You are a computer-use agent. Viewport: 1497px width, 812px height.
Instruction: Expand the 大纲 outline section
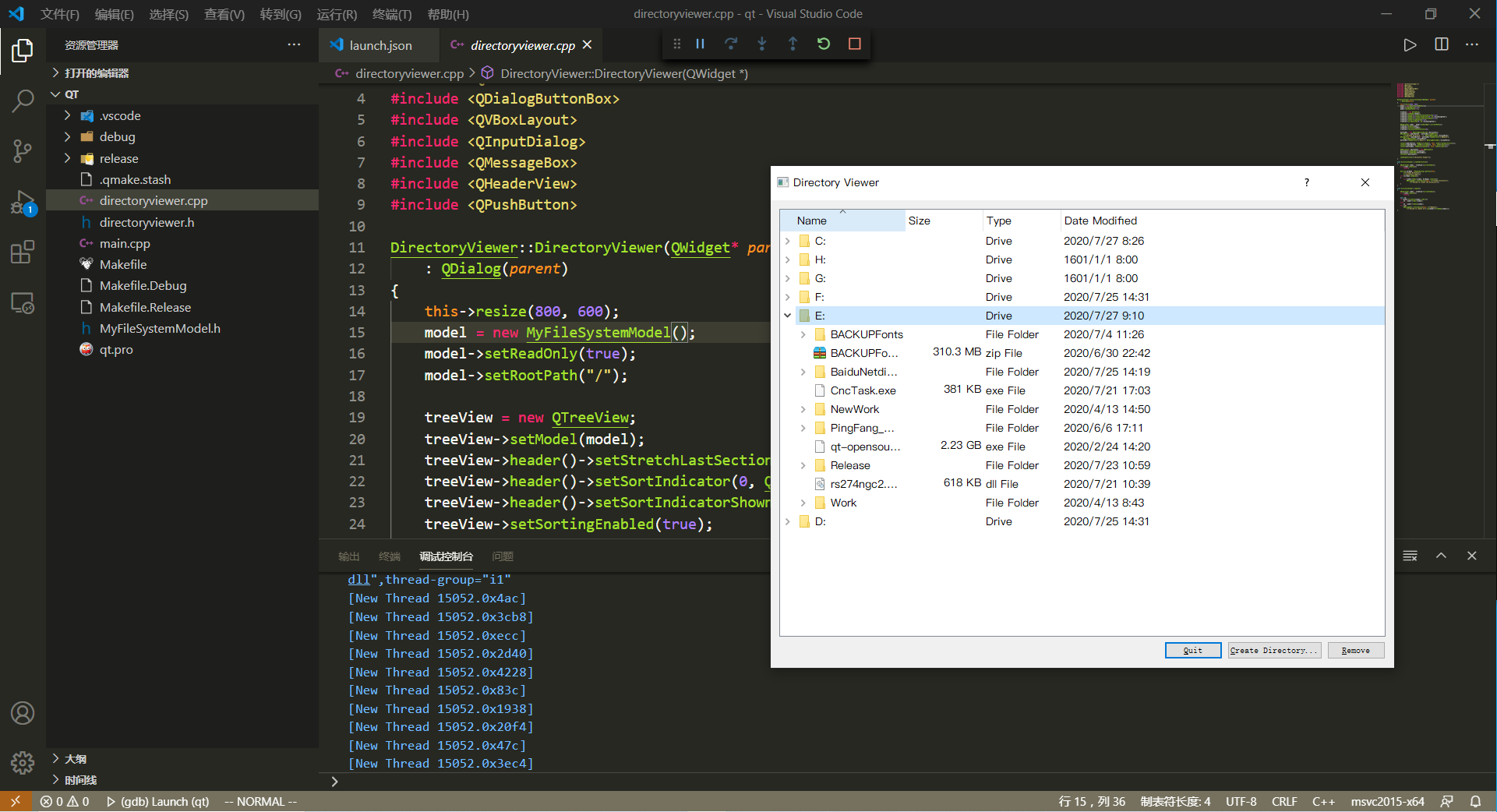(x=75, y=758)
